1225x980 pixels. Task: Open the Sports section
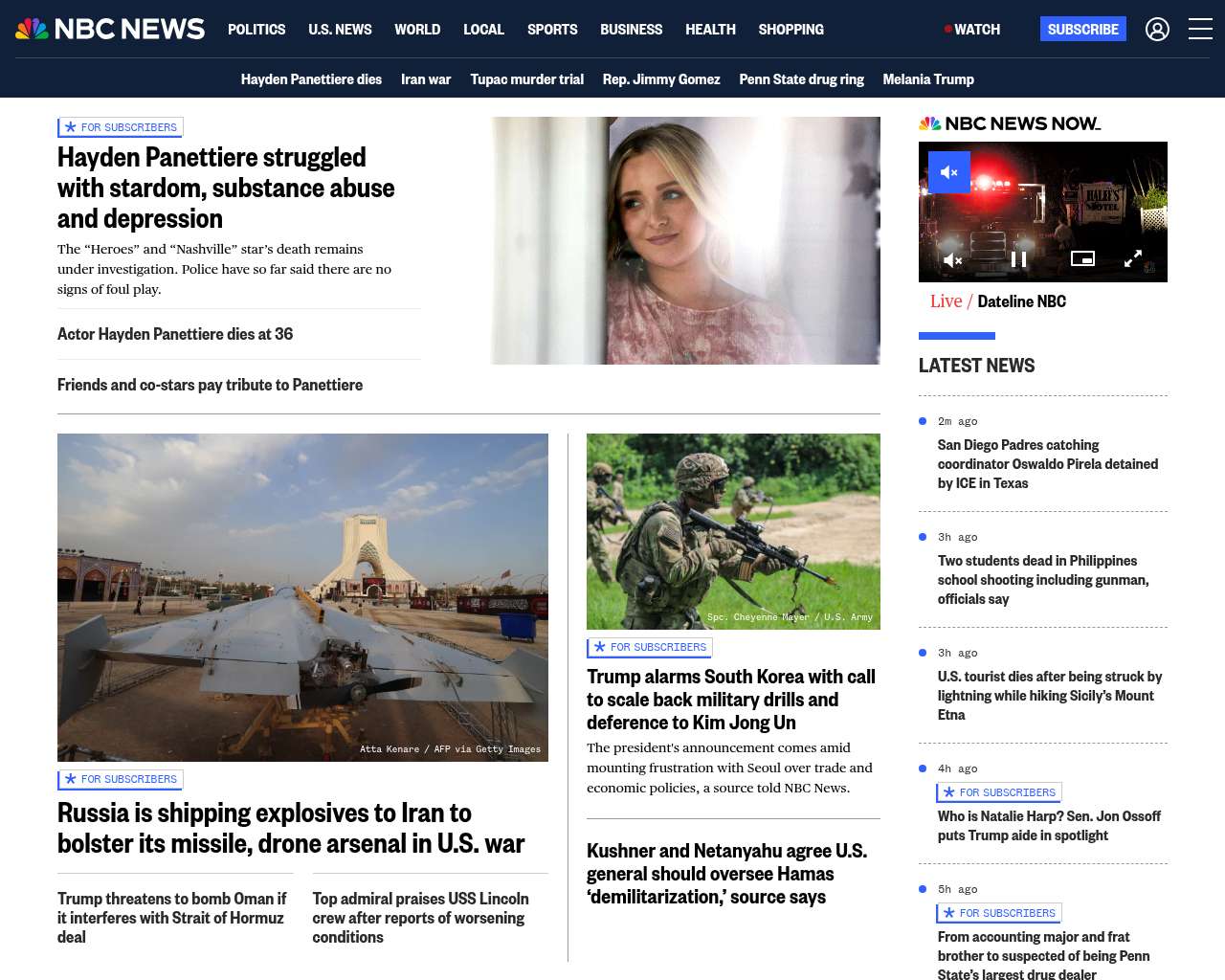coord(552,30)
